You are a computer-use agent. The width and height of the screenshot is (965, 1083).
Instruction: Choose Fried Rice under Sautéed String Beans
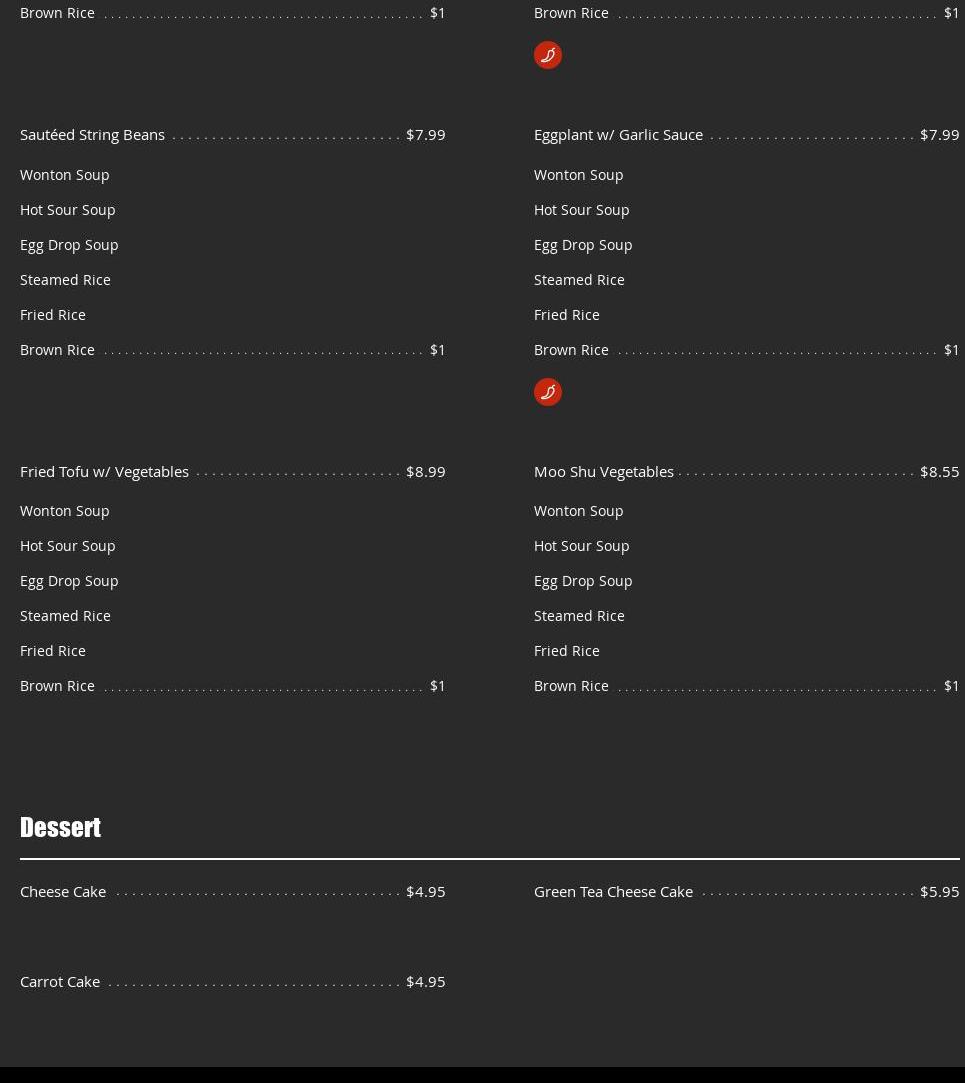(53, 315)
